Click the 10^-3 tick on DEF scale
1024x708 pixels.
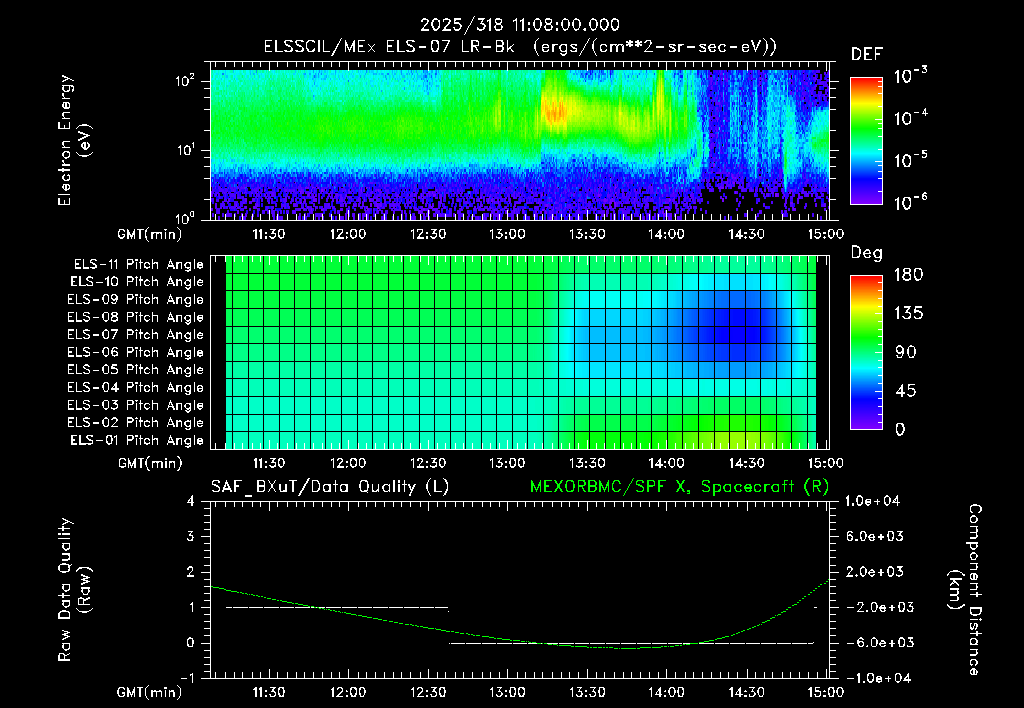(911, 76)
